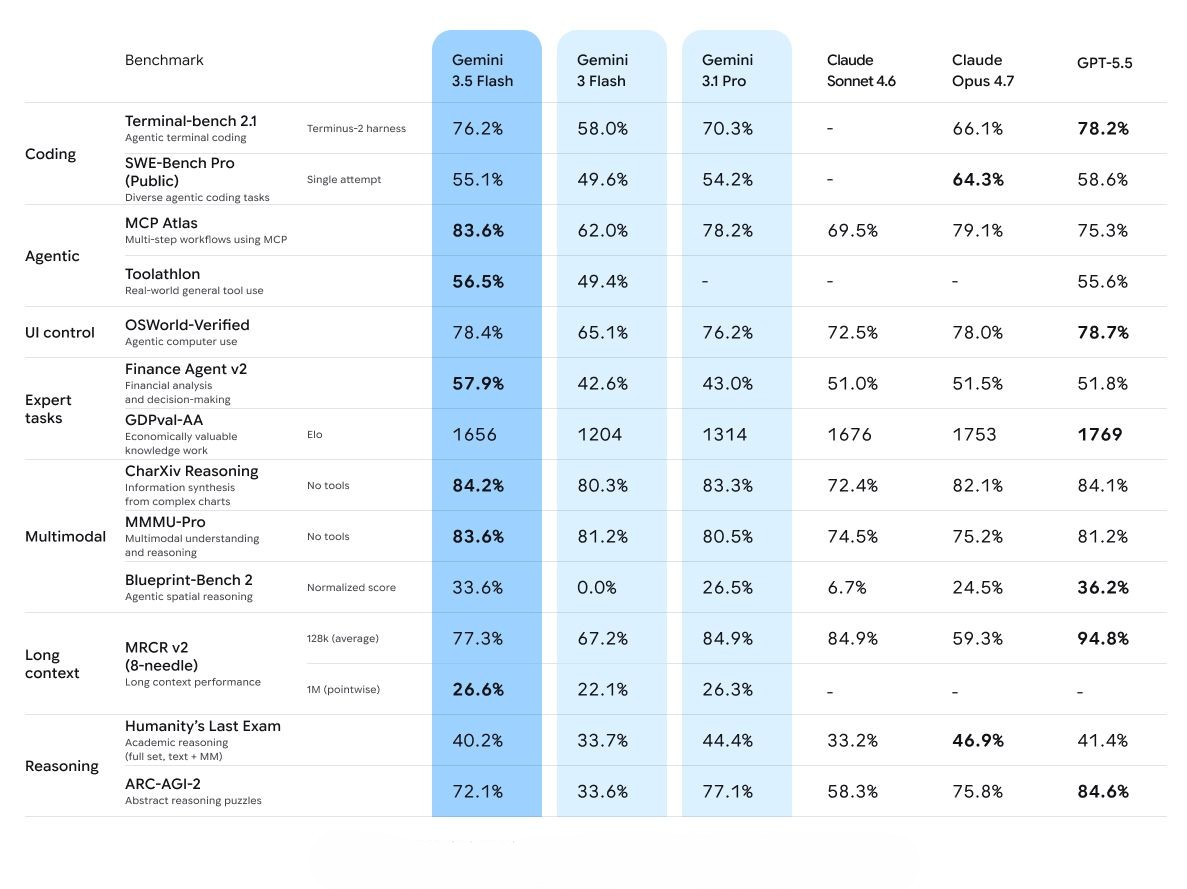Viewport: 1187px width, 889px height.
Task: Click GPT-5.5's 1769 GDPval-AA score
Action: click(1100, 435)
